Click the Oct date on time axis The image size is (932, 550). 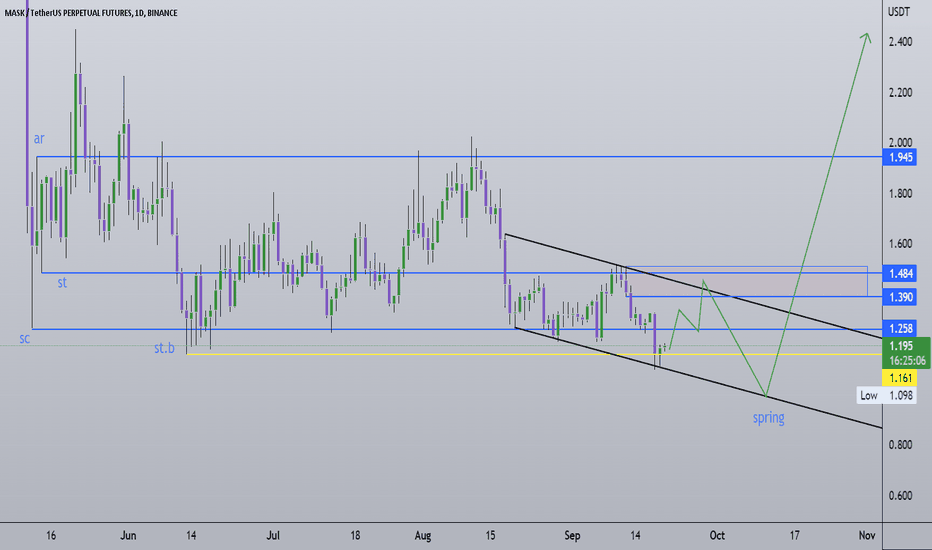717,536
